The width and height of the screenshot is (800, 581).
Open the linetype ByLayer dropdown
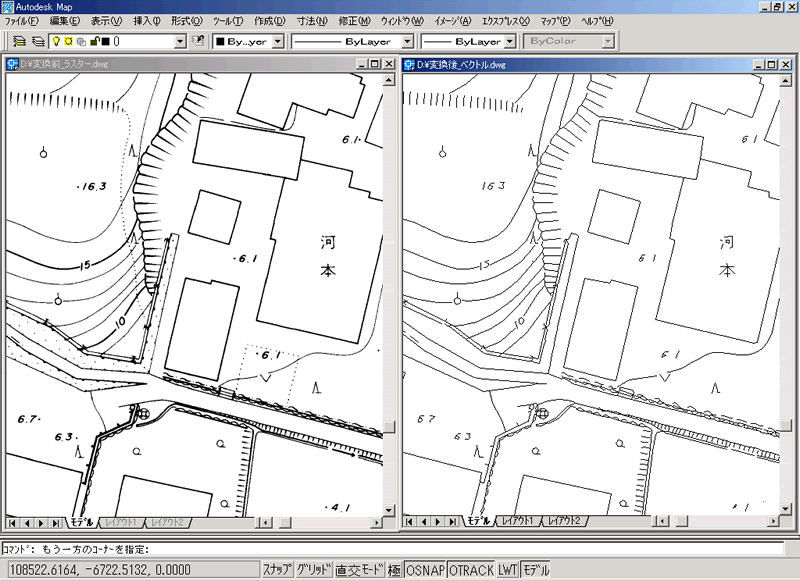[408, 42]
